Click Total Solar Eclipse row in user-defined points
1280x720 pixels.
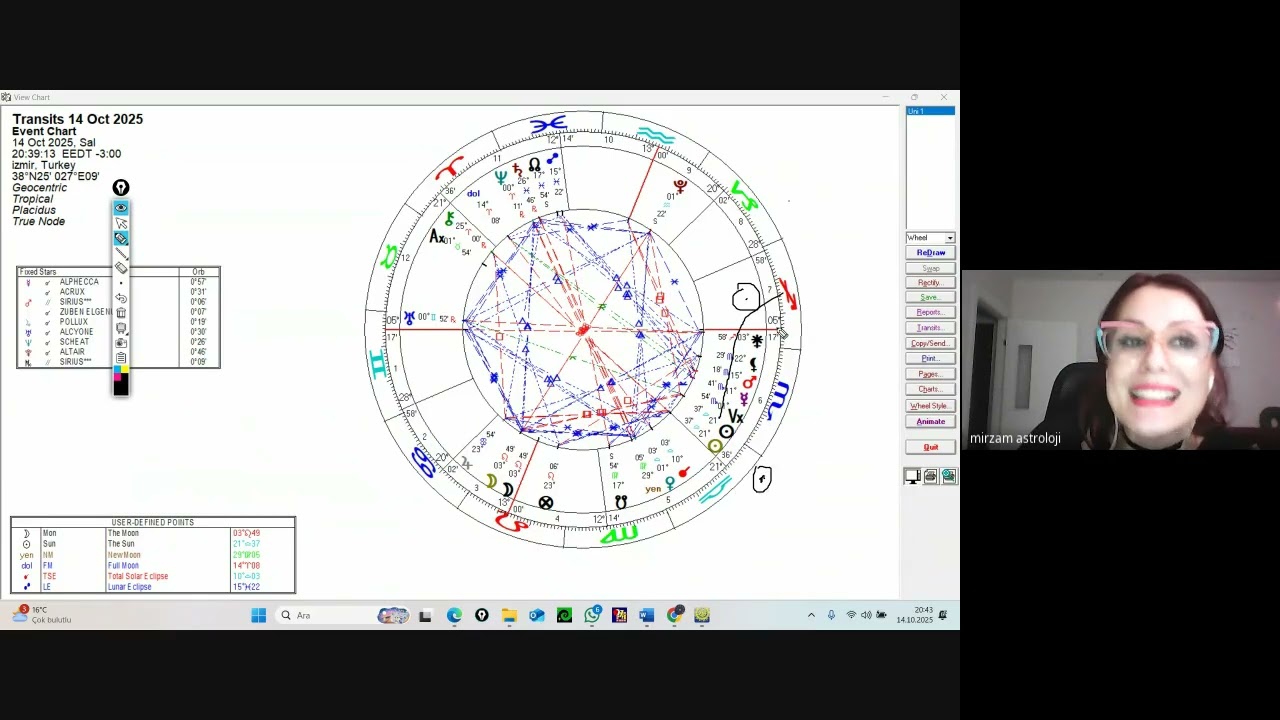tap(153, 576)
